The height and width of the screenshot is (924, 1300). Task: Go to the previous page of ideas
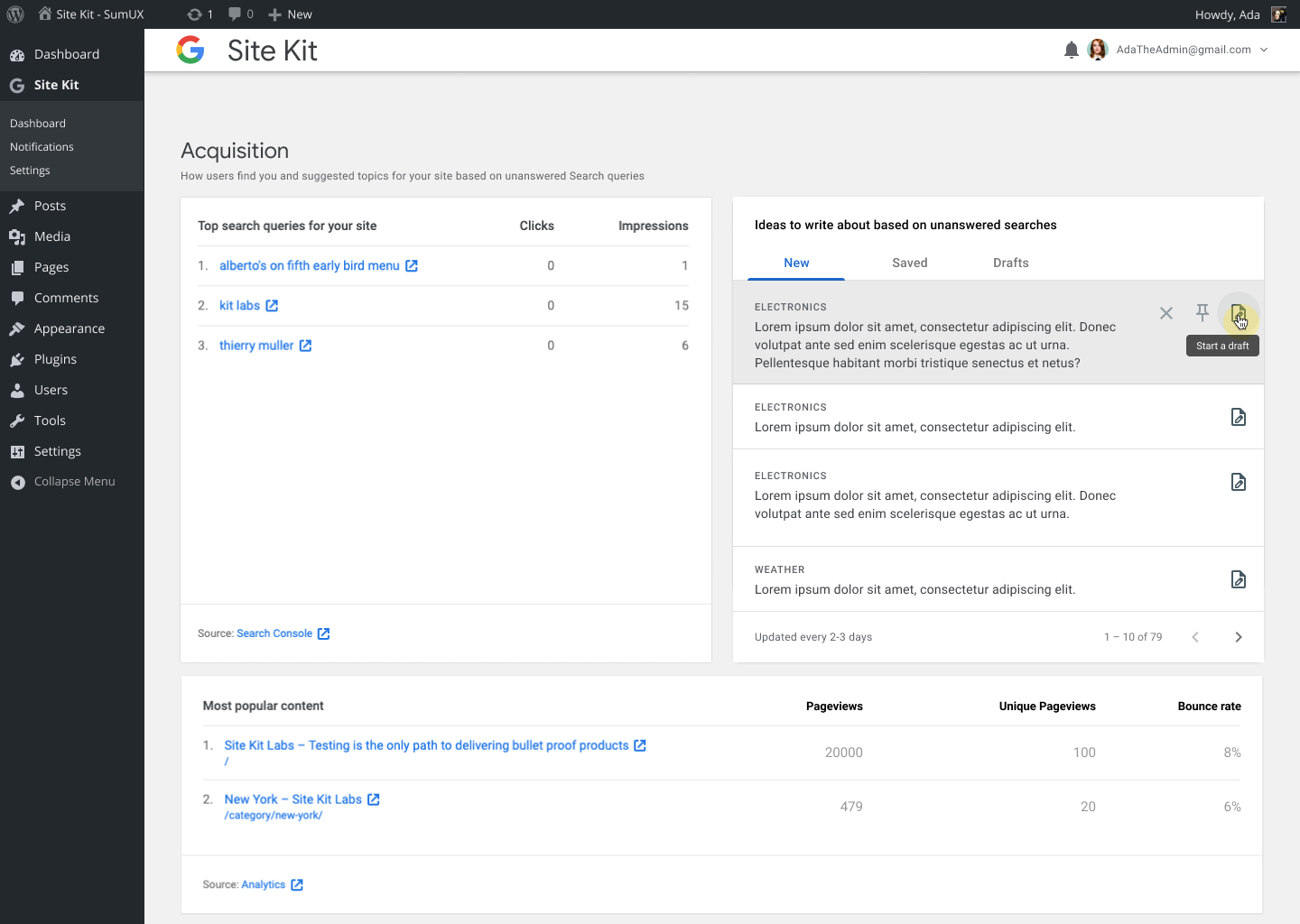1195,637
